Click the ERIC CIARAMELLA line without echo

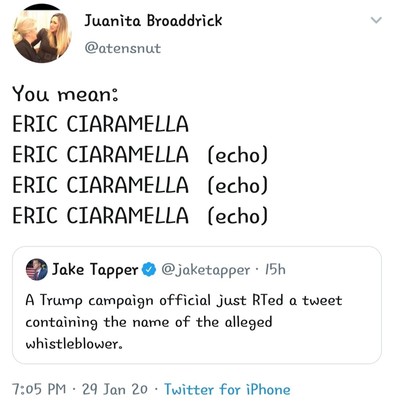pyautogui.click(x=100, y=124)
